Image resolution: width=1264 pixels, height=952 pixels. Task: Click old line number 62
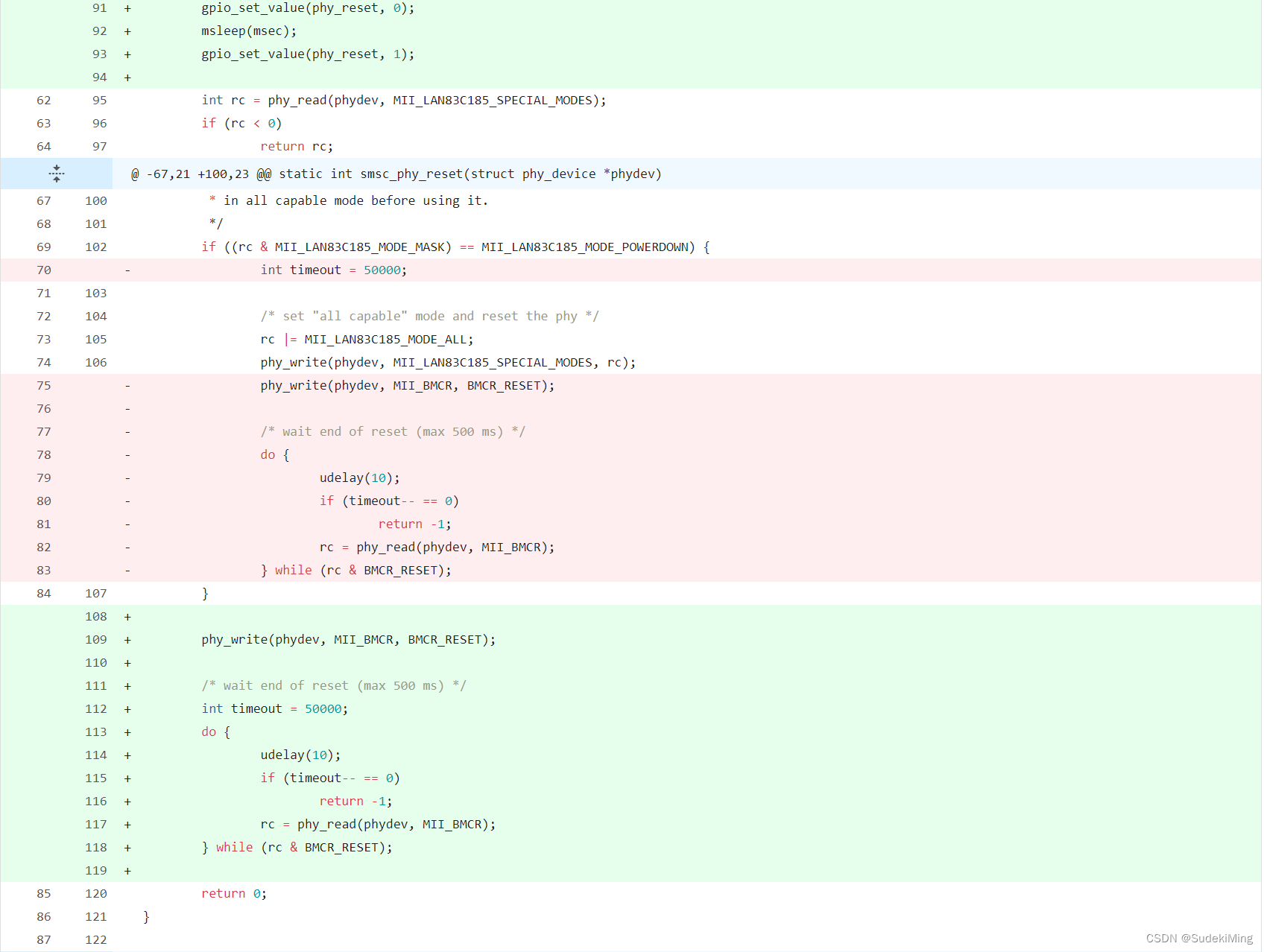44,100
